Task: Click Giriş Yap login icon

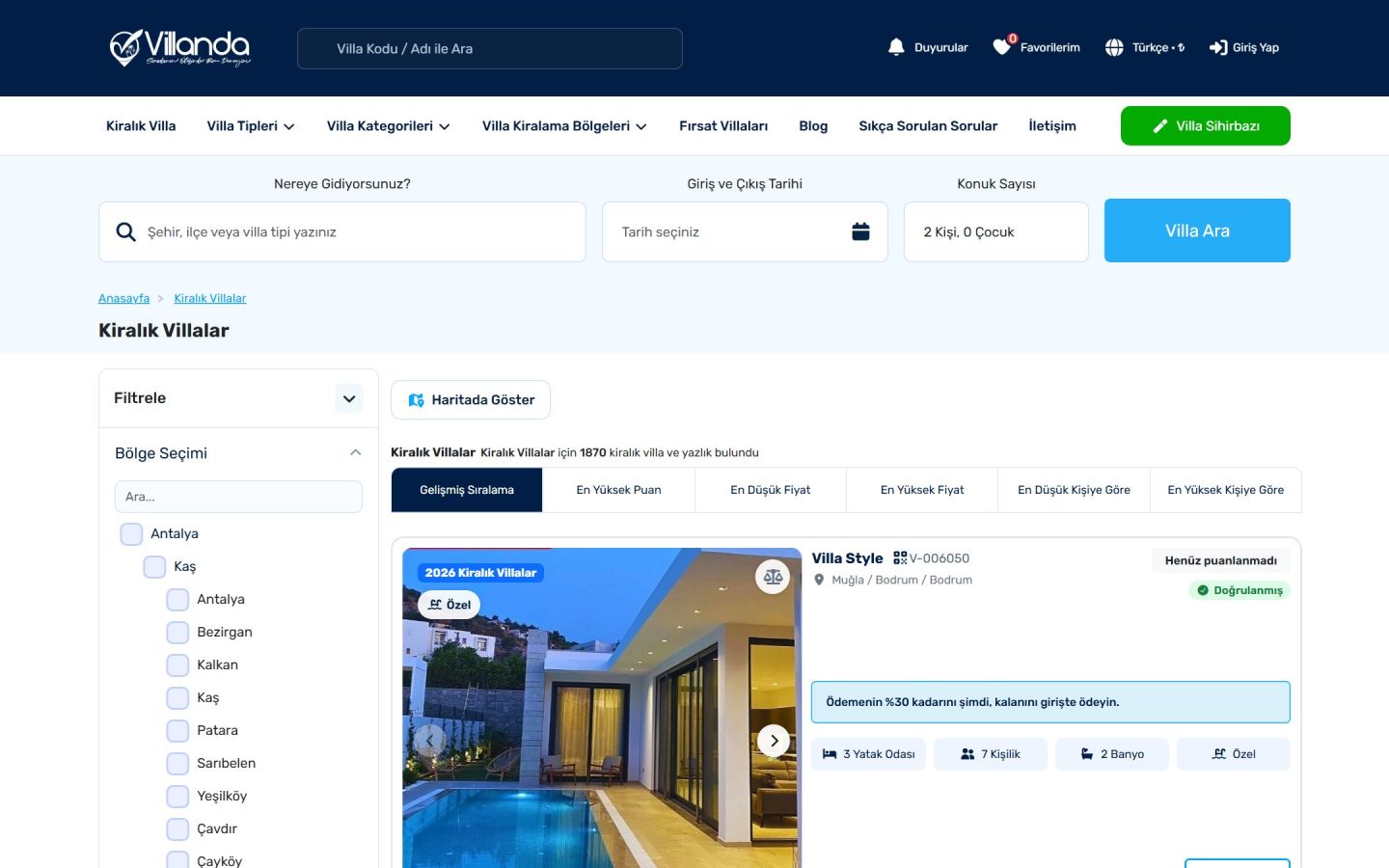Action: (x=1218, y=47)
